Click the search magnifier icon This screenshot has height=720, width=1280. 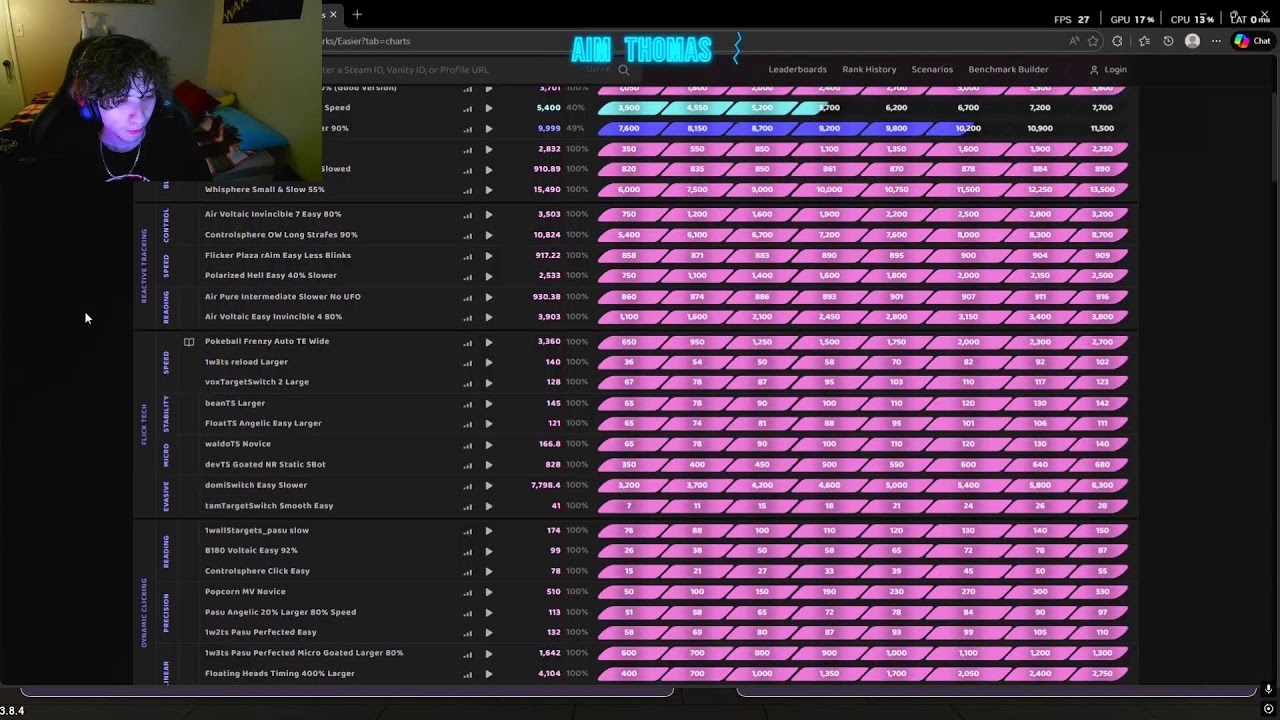click(624, 70)
